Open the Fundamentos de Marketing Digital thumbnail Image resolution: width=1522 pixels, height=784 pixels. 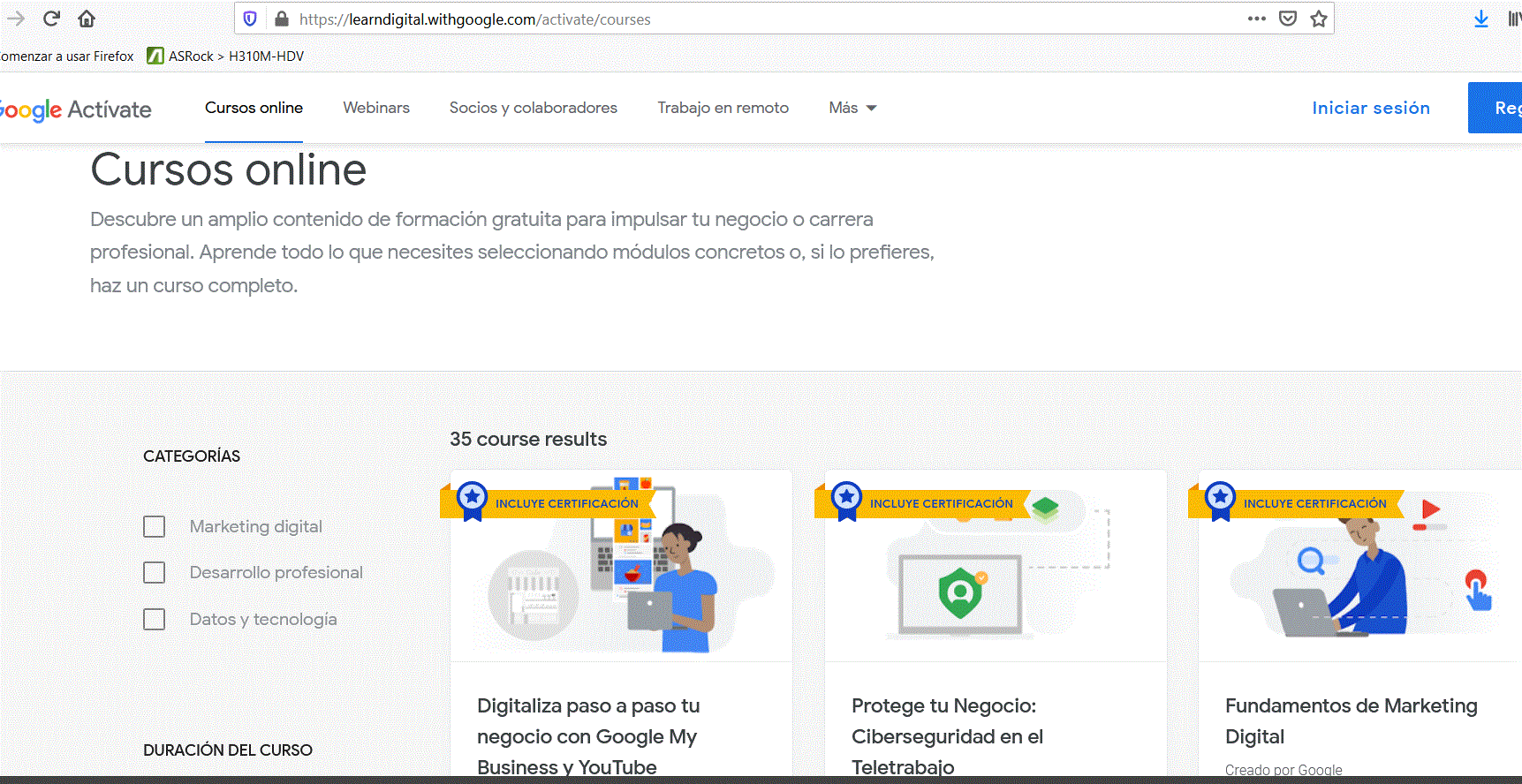point(1360,567)
